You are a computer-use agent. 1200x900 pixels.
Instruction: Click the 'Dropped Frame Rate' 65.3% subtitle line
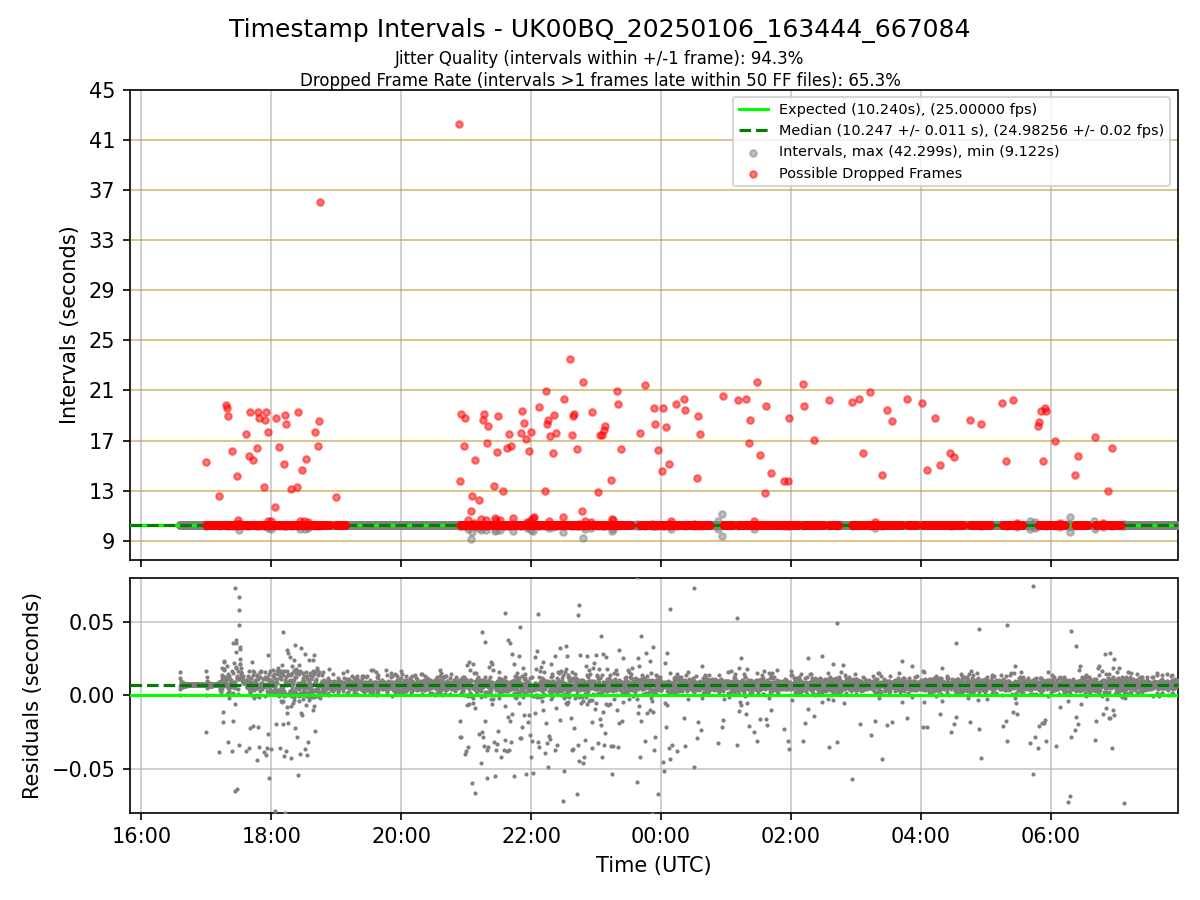(x=600, y=80)
